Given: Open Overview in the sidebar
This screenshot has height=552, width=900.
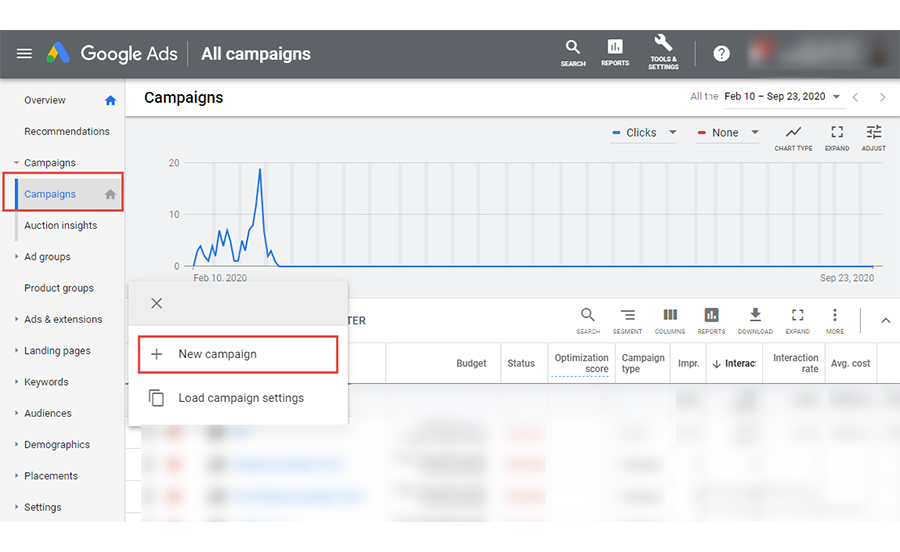Looking at the screenshot, I should click(45, 100).
